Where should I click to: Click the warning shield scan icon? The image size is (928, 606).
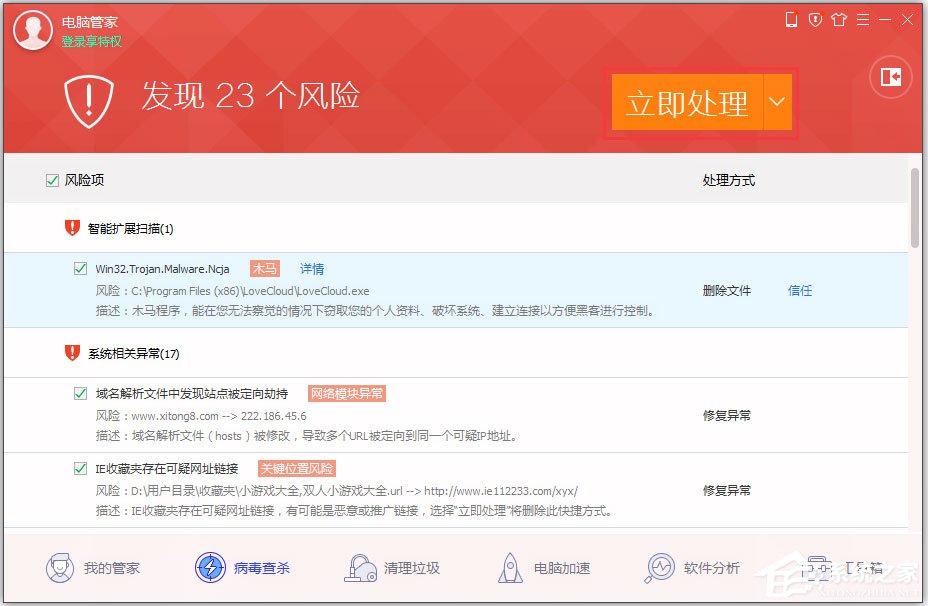pos(88,100)
